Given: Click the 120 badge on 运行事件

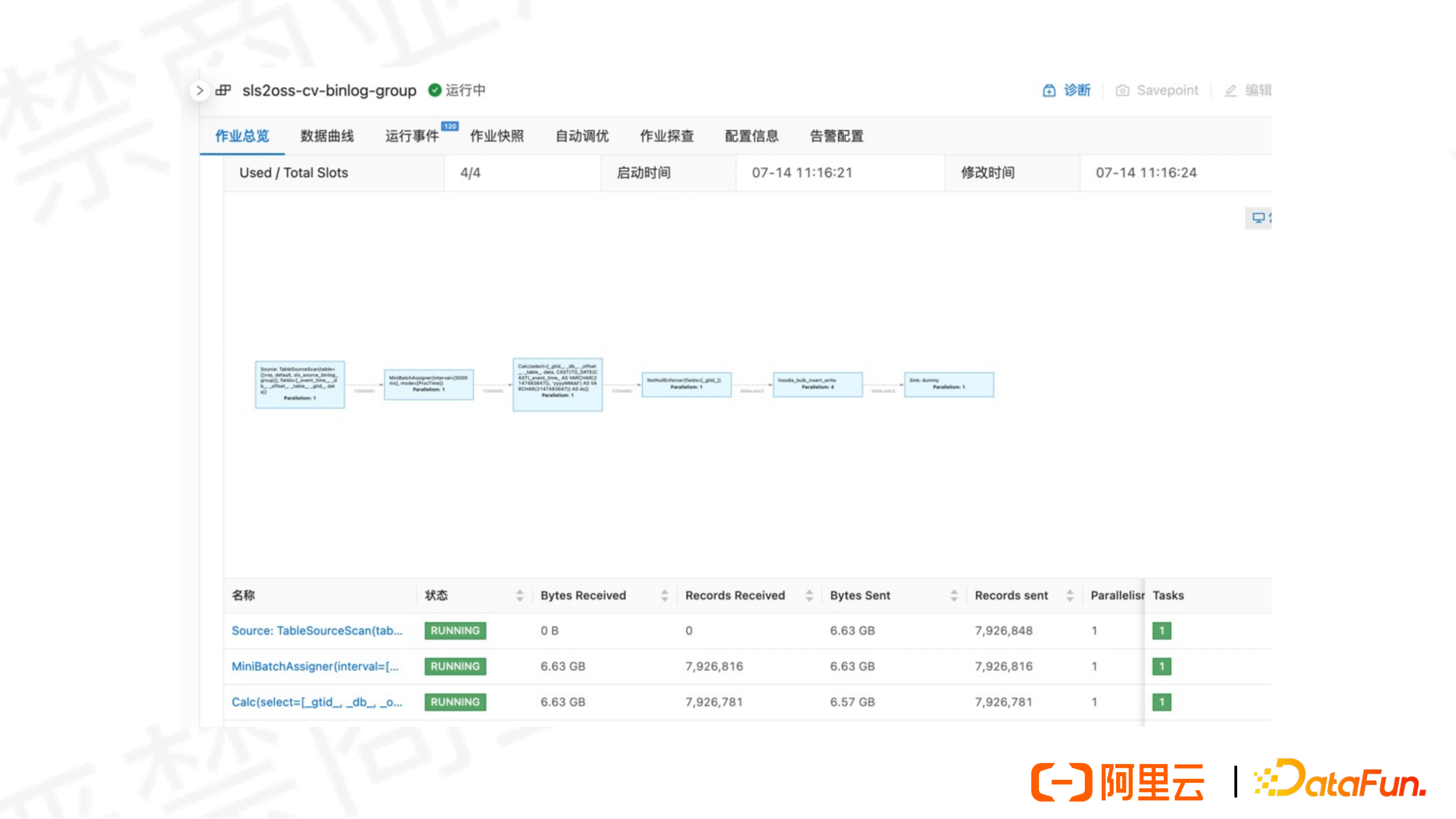Looking at the screenshot, I should tap(450, 127).
